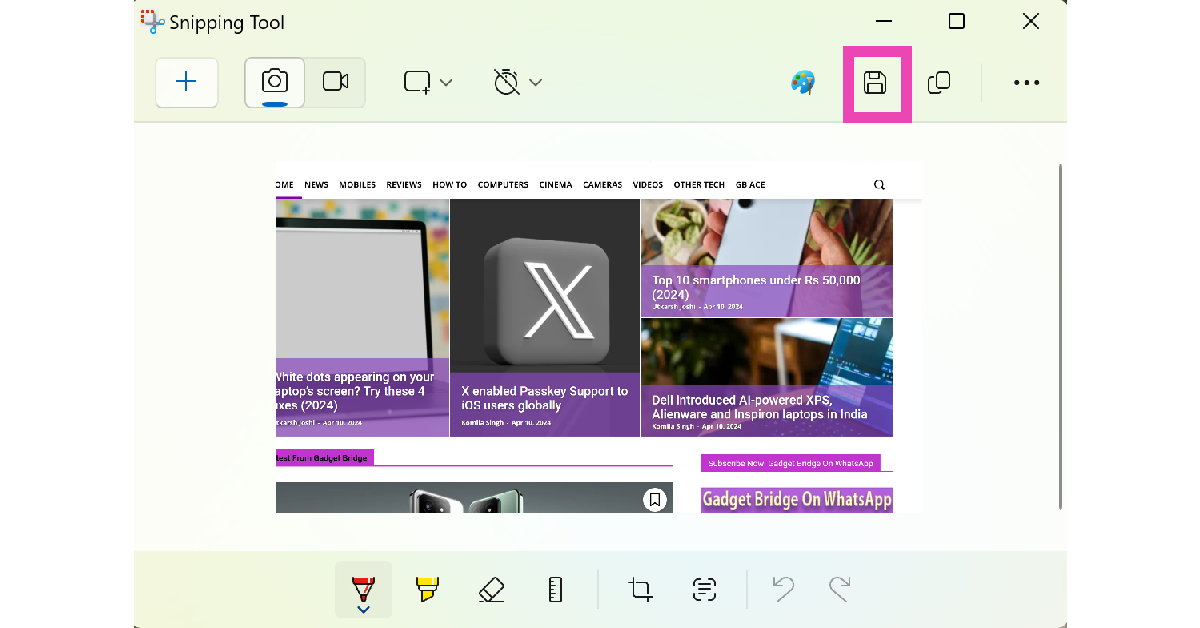
Task: Click the NEWS menu in captured webpage
Action: (316, 185)
